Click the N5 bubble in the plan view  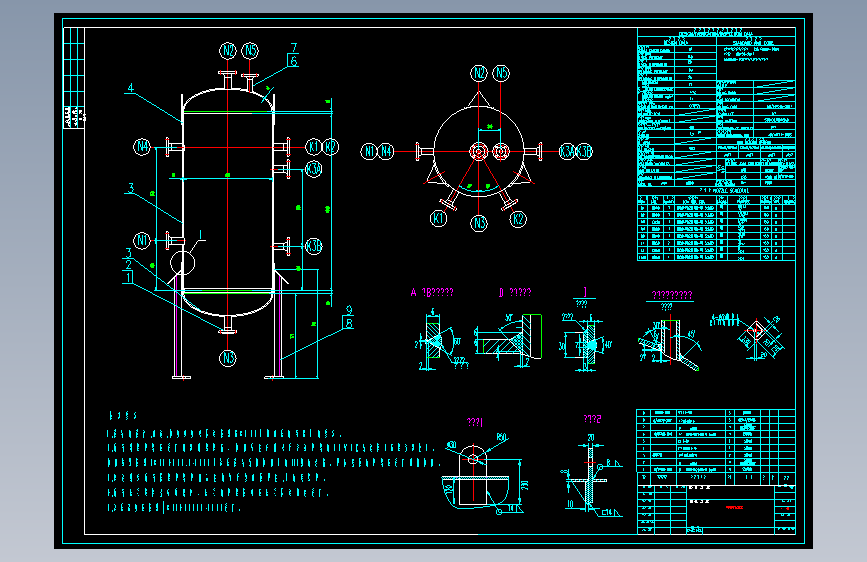coord(501,73)
